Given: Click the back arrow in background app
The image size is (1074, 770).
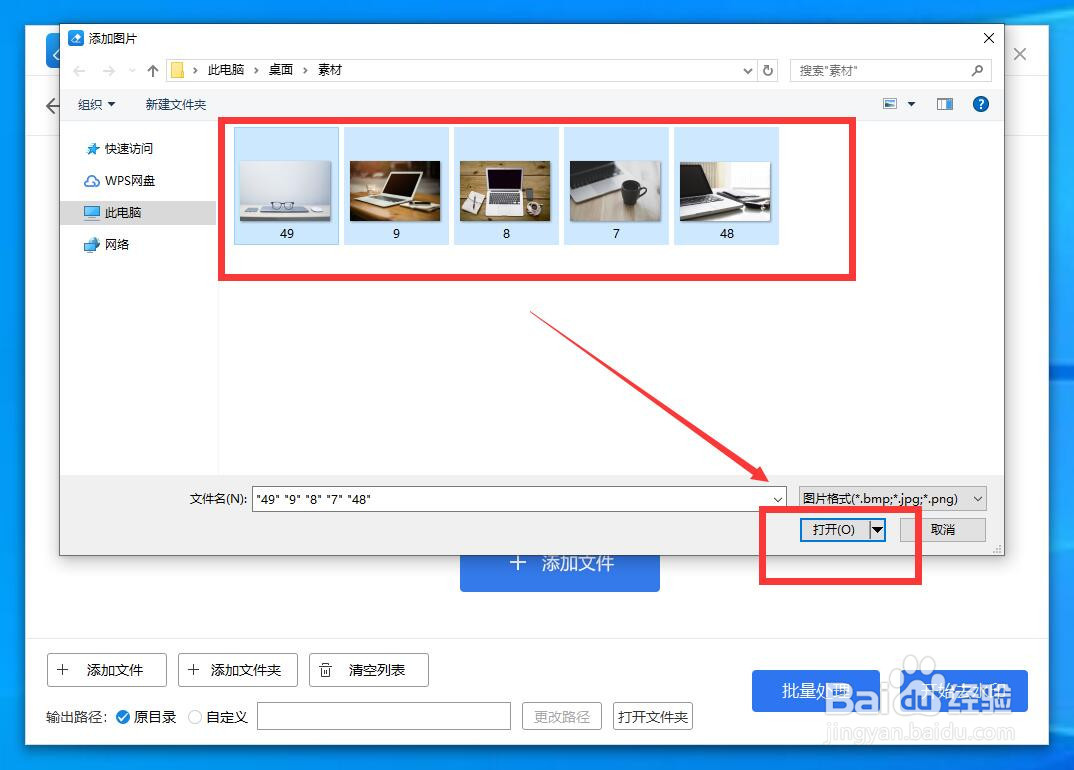Looking at the screenshot, I should [52, 105].
